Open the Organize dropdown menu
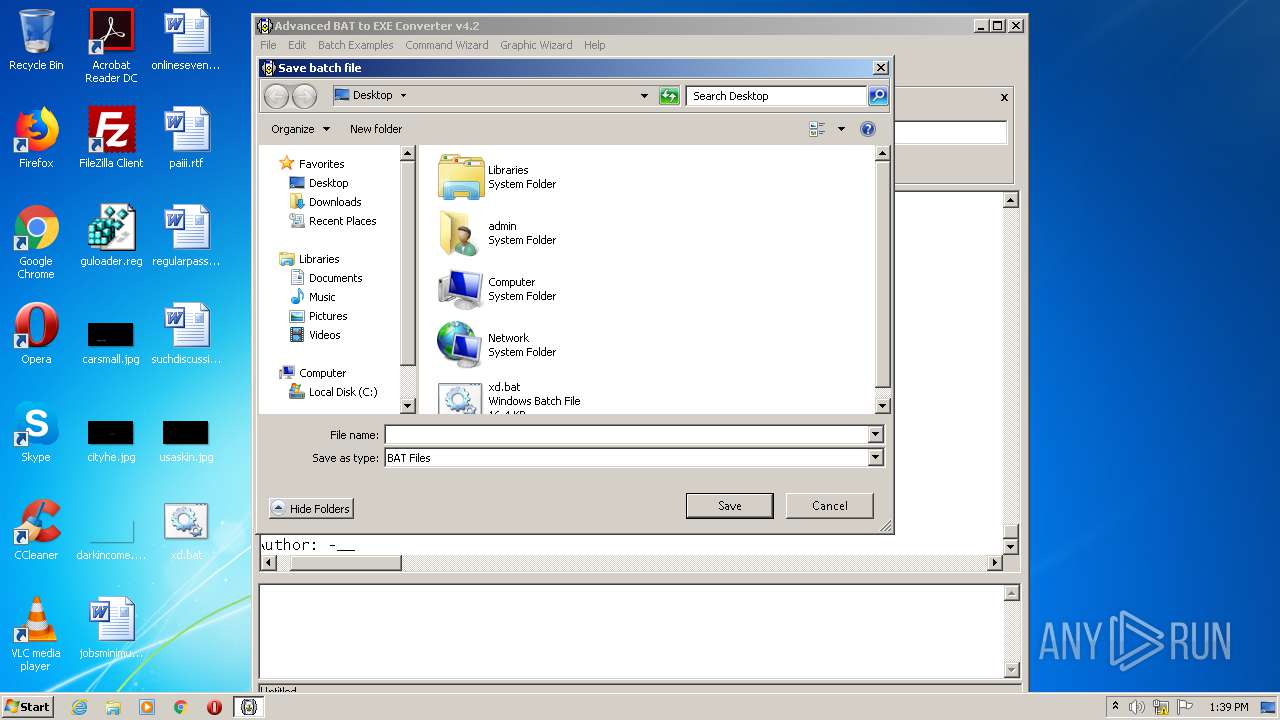The width and height of the screenshot is (1280, 720). [300, 129]
